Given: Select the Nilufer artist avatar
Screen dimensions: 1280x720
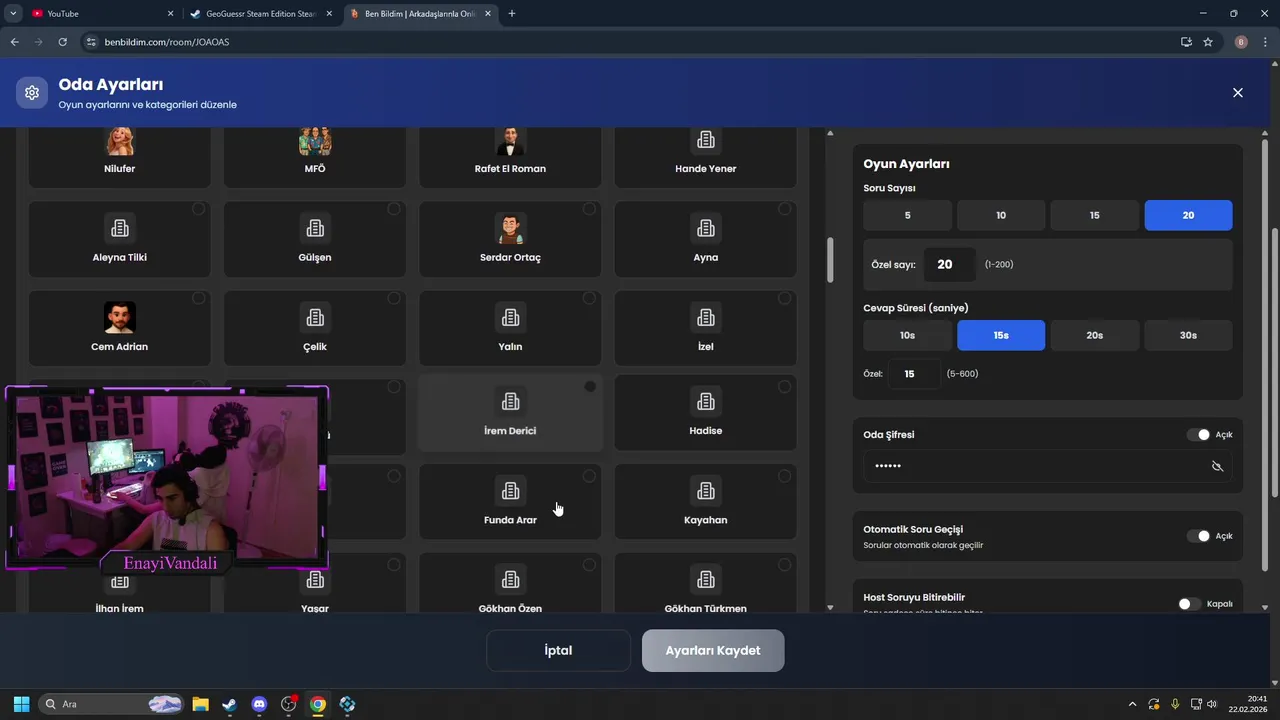Looking at the screenshot, I should (x=120, y=141).
